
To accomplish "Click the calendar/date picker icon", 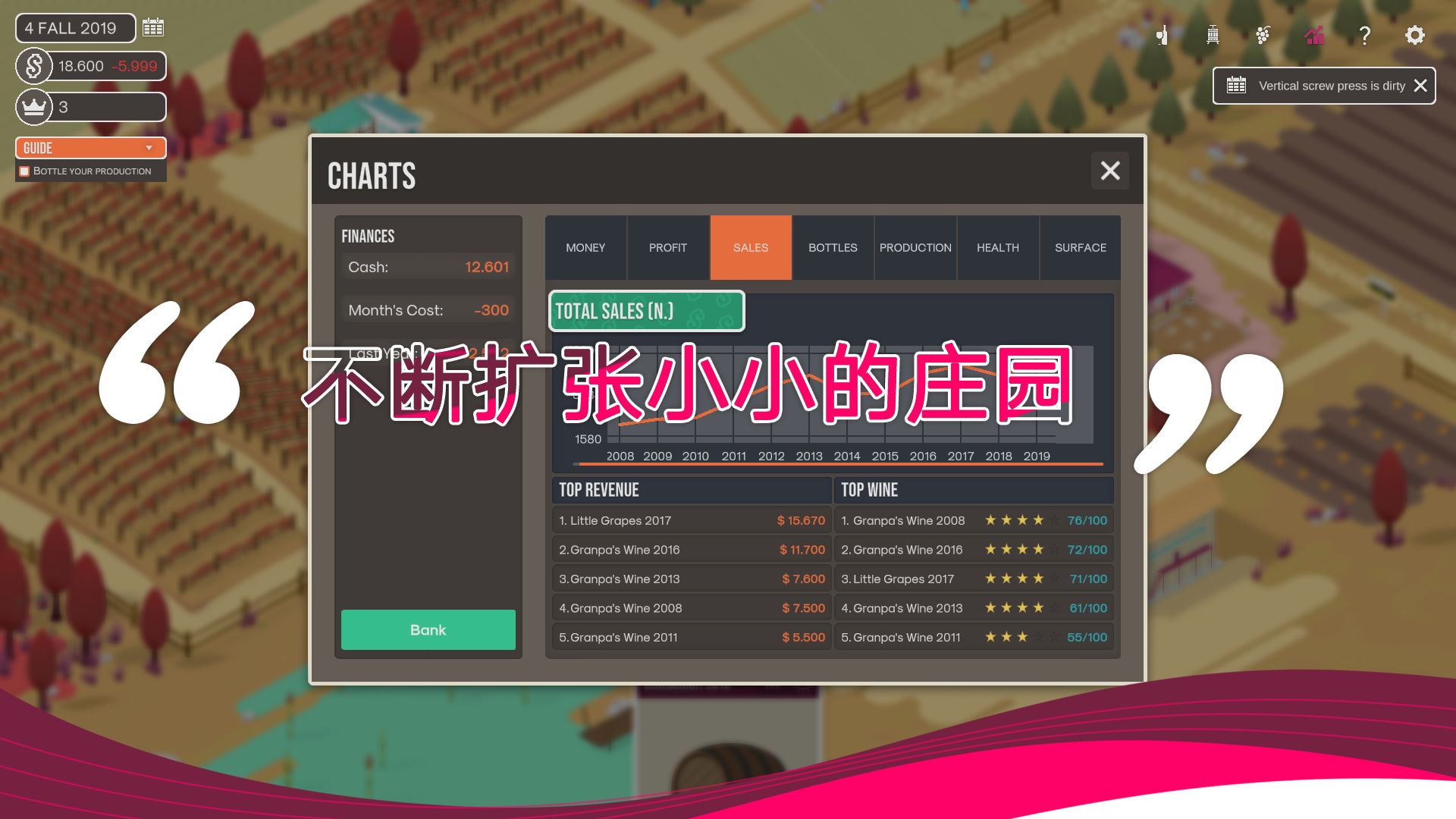I will coord(152,27).
